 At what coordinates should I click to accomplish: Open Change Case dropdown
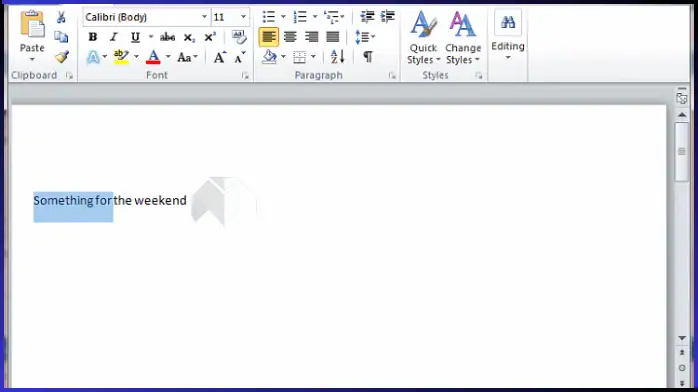coord(187,57)
